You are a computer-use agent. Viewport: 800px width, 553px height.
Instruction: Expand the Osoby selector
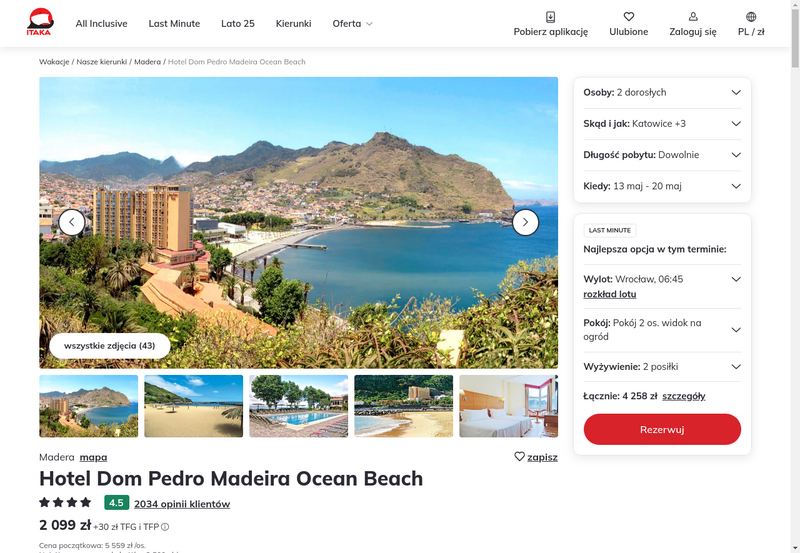click(x=662, y=92)
